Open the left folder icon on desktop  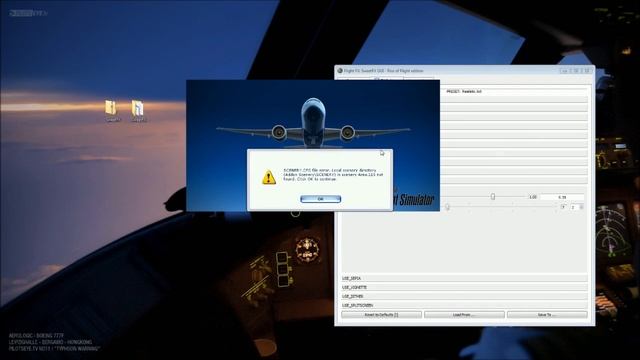(x=111, y=108)
